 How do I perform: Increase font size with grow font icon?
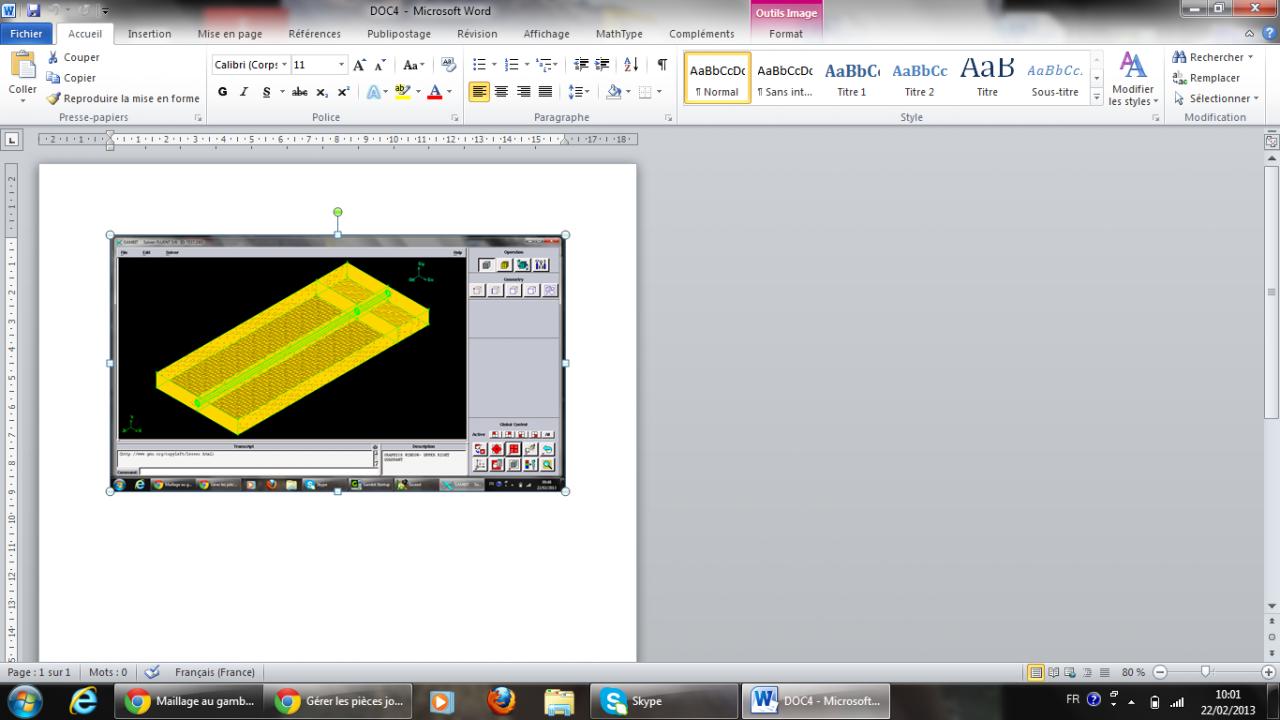[360, 65]
